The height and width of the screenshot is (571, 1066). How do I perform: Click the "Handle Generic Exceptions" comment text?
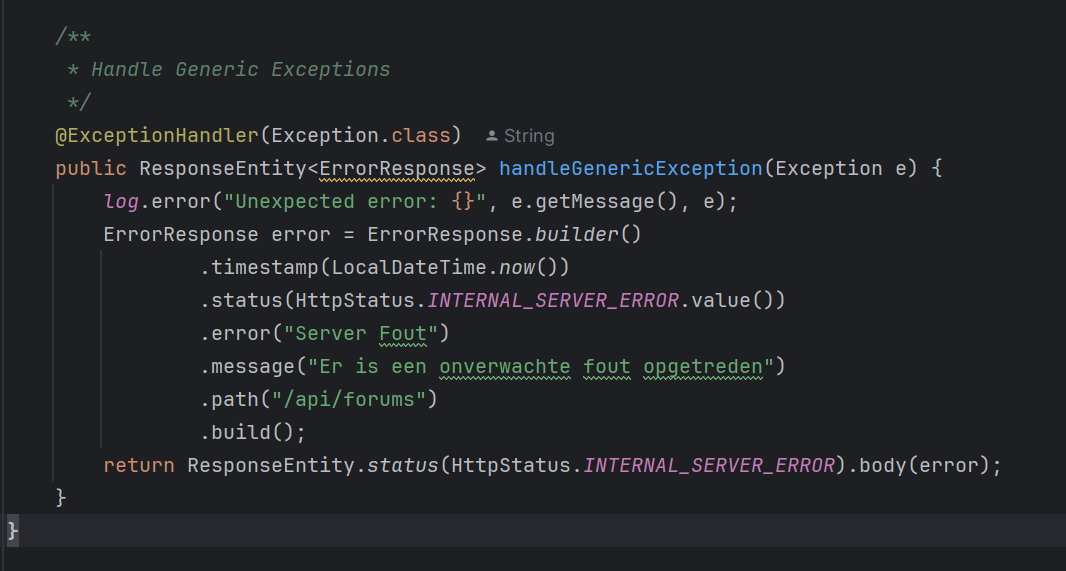tap(241, 70)
